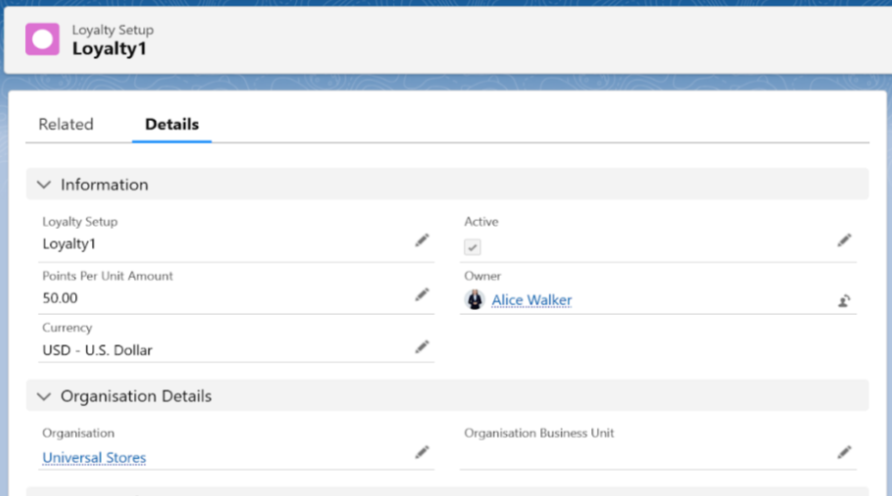
Task: Open the Universal Stores organisation link
Action: pos(94,458)
